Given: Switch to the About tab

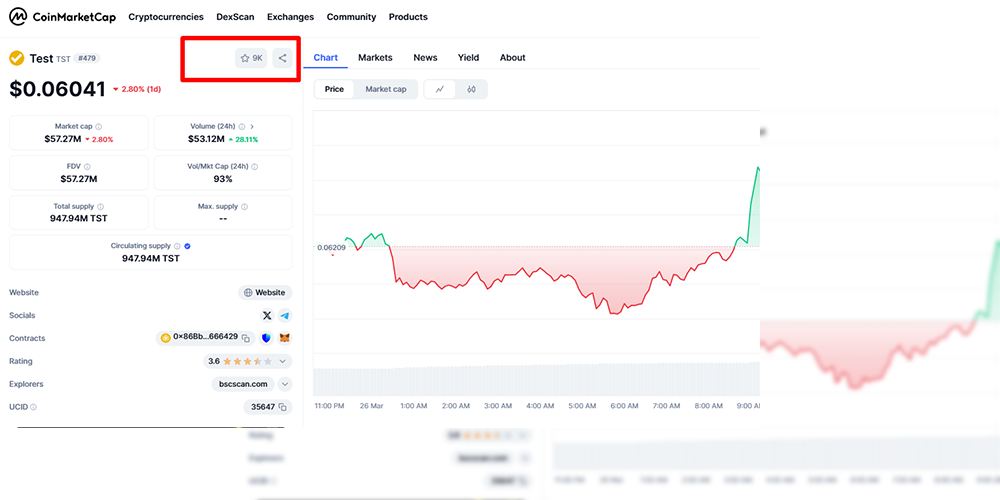Looking at the screenshot, I should [513, 57].
